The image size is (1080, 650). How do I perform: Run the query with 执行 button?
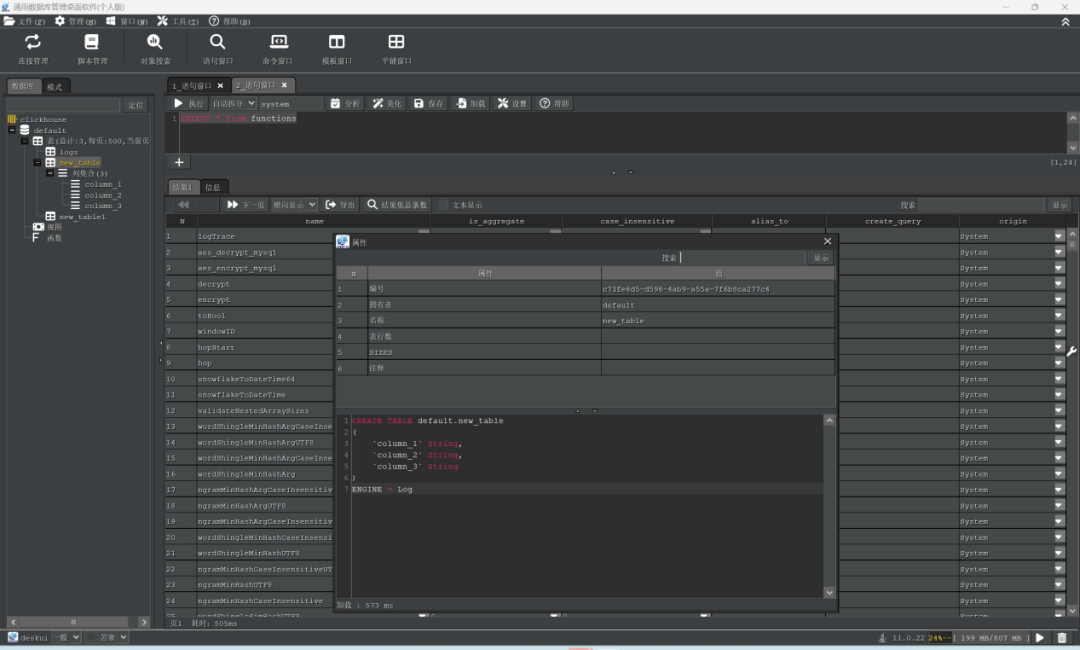click(x=189, y=103)
